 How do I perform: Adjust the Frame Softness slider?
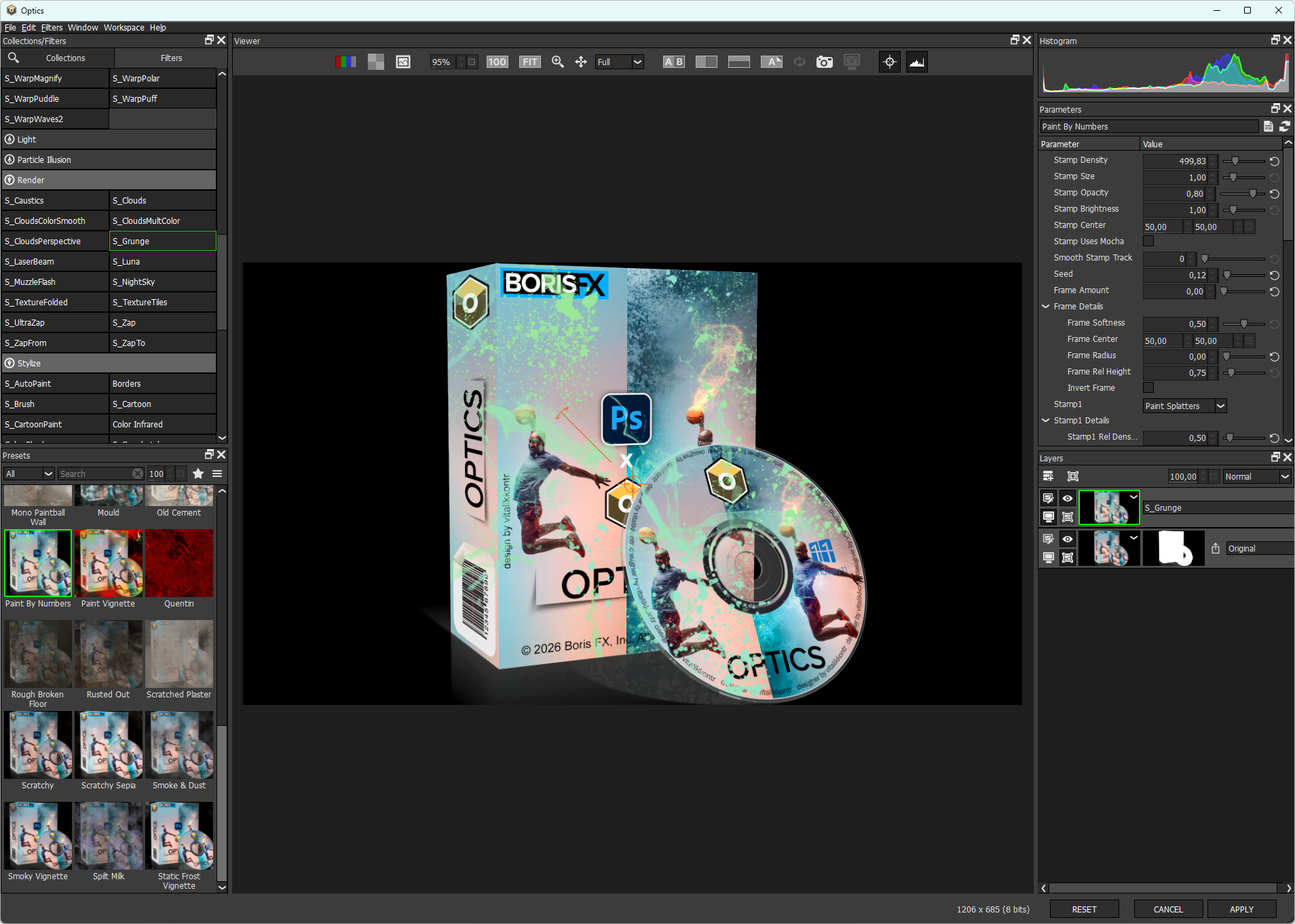pyautogui.click(x=1244, y=324)
